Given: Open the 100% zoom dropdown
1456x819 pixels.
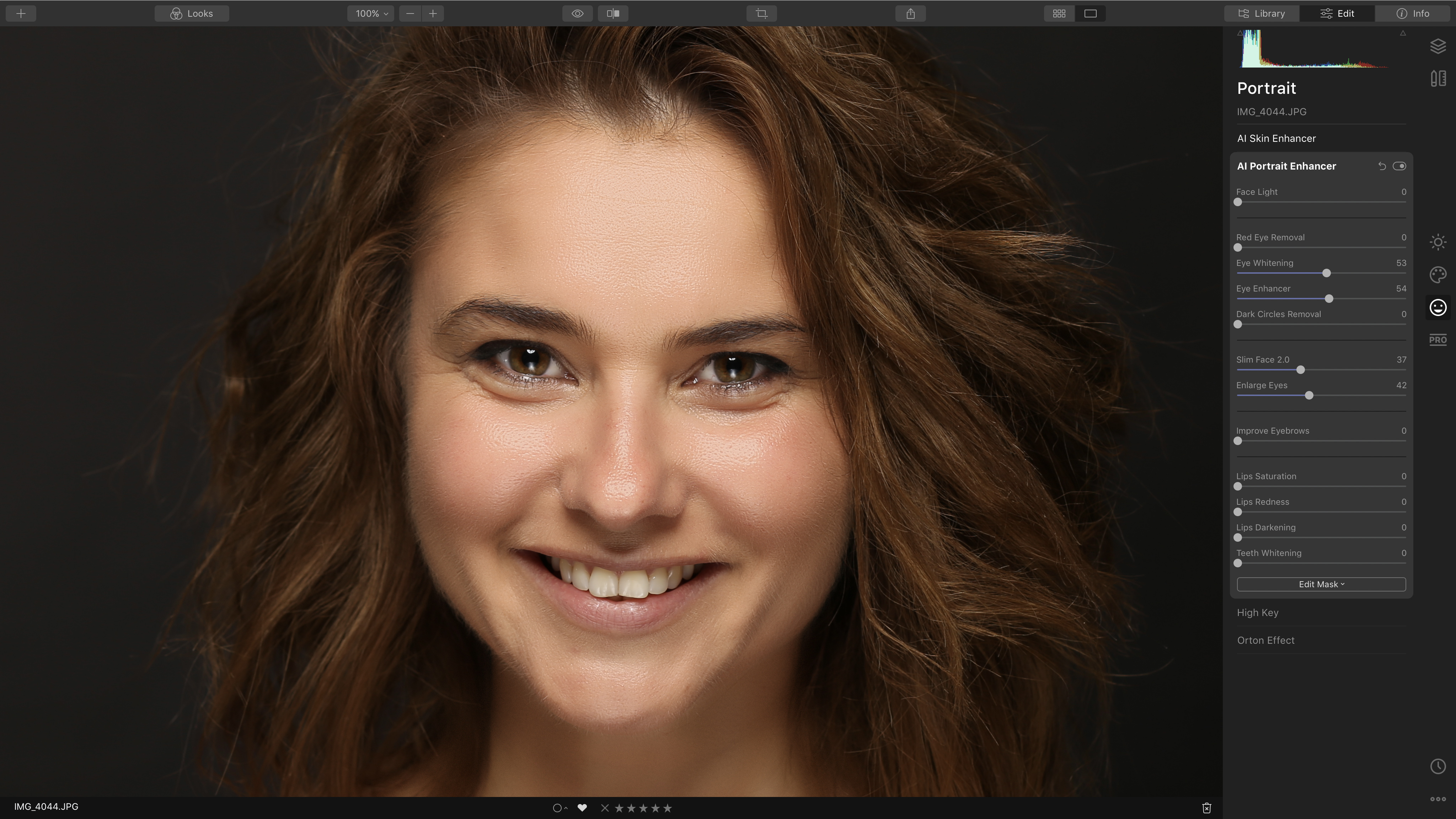Looking at the screenshot, I should [371, 14].
